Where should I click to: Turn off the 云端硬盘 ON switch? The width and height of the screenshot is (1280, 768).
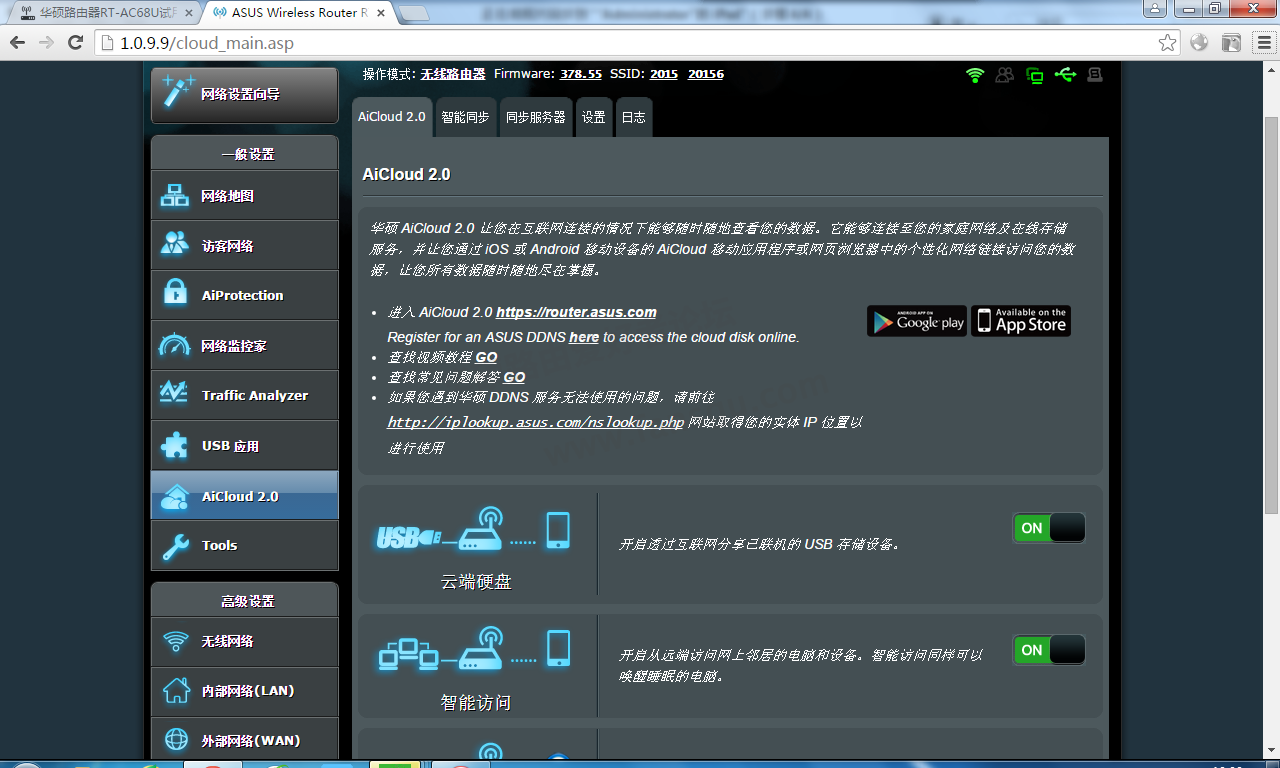point(1049,528)
